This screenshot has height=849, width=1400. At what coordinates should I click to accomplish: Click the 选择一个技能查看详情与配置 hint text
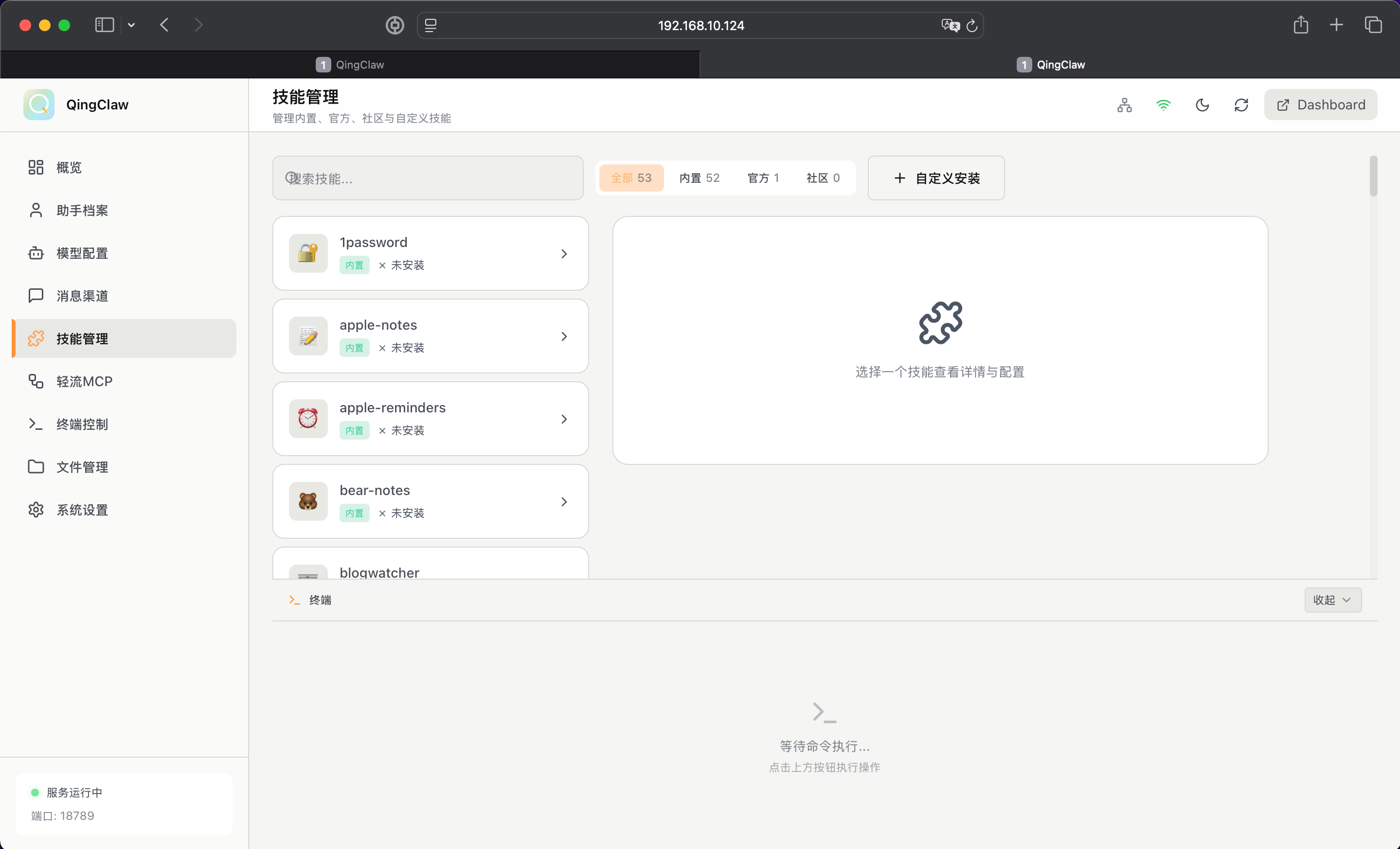click(x=940, y=372)
